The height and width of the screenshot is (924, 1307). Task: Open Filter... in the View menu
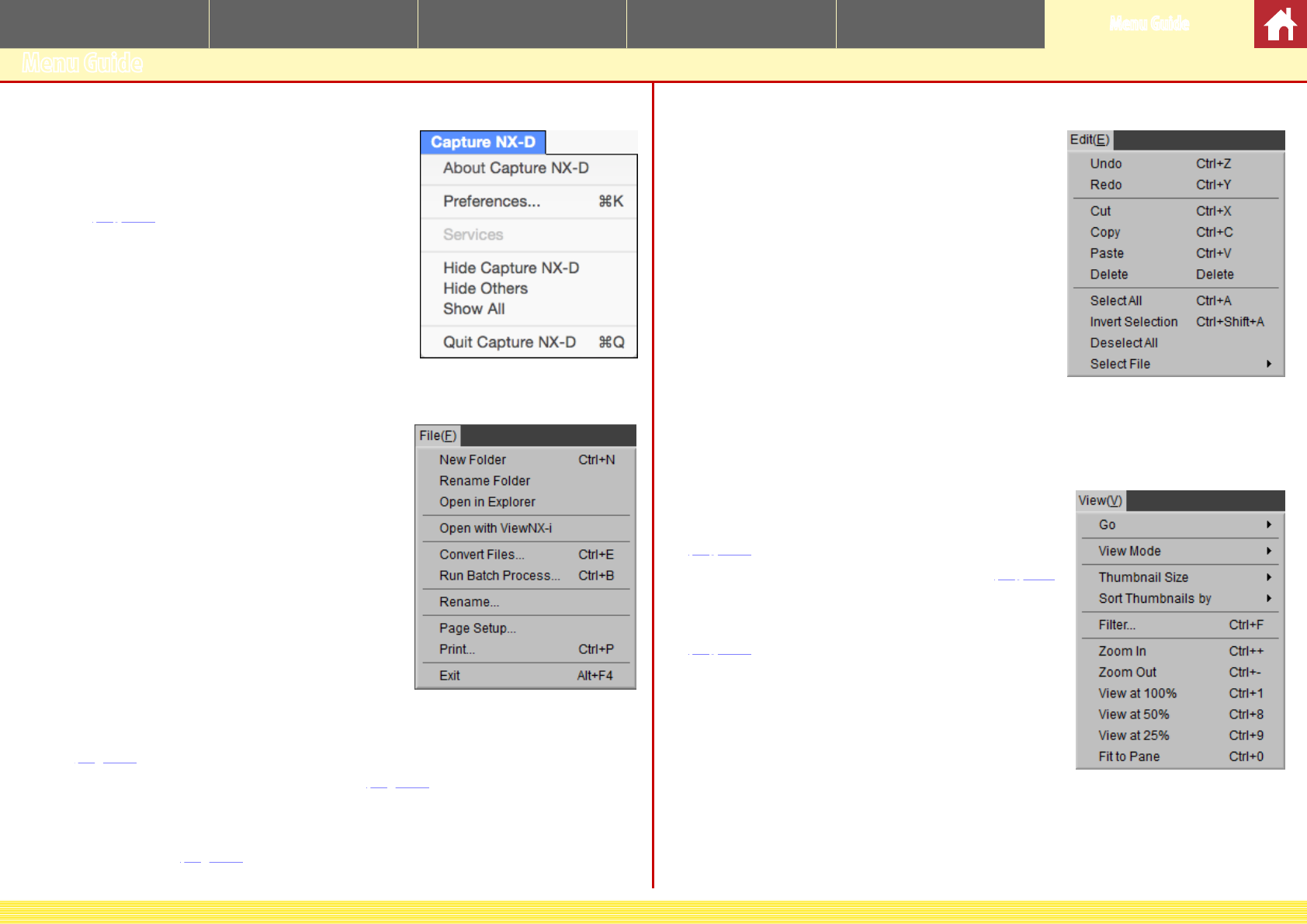[x=1180, y=625]
